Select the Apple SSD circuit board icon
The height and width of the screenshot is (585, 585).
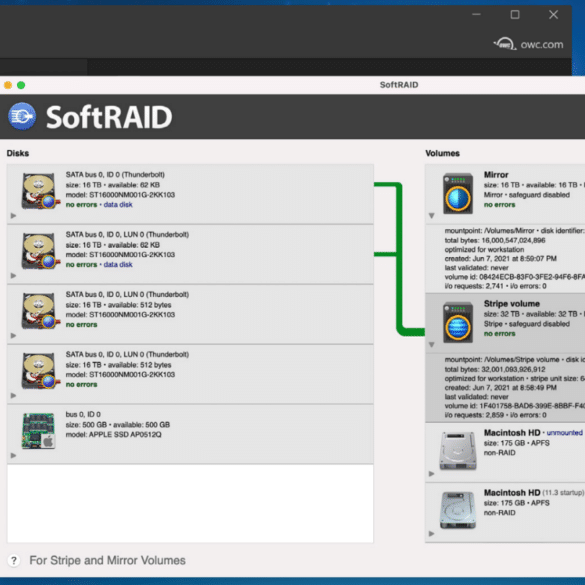point(39,431)
